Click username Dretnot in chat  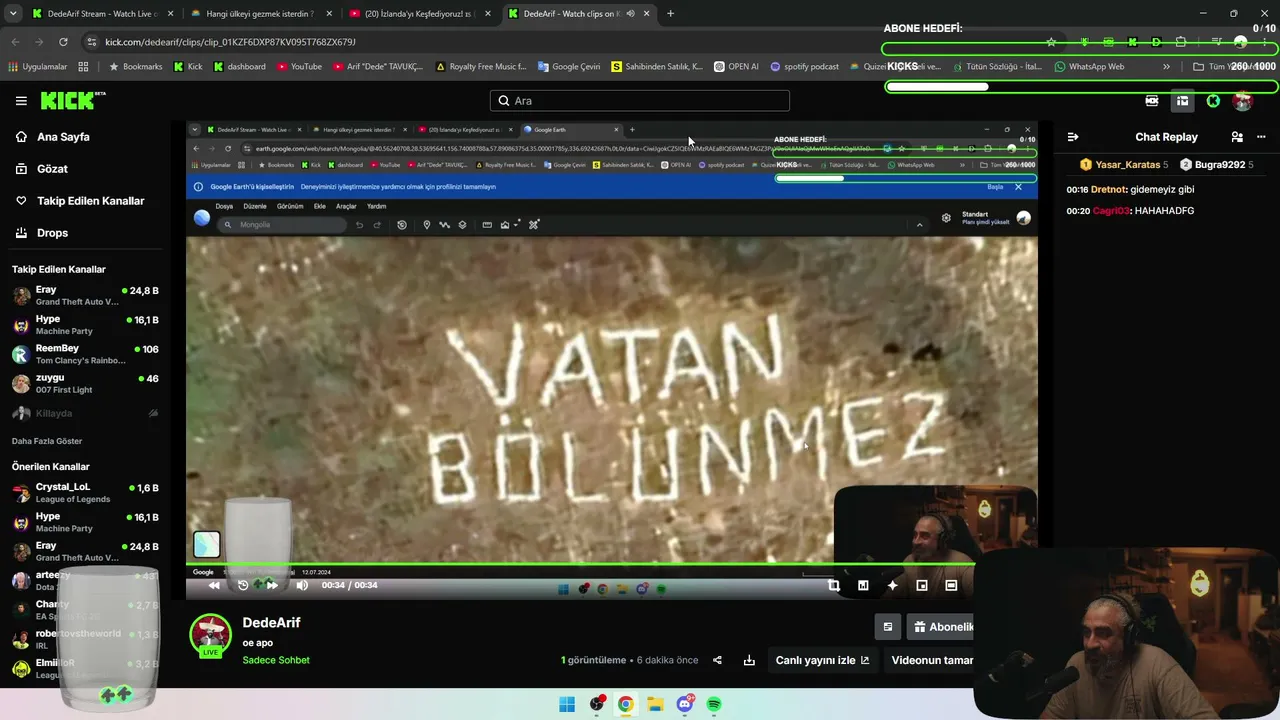click(x=1108, y=189)
